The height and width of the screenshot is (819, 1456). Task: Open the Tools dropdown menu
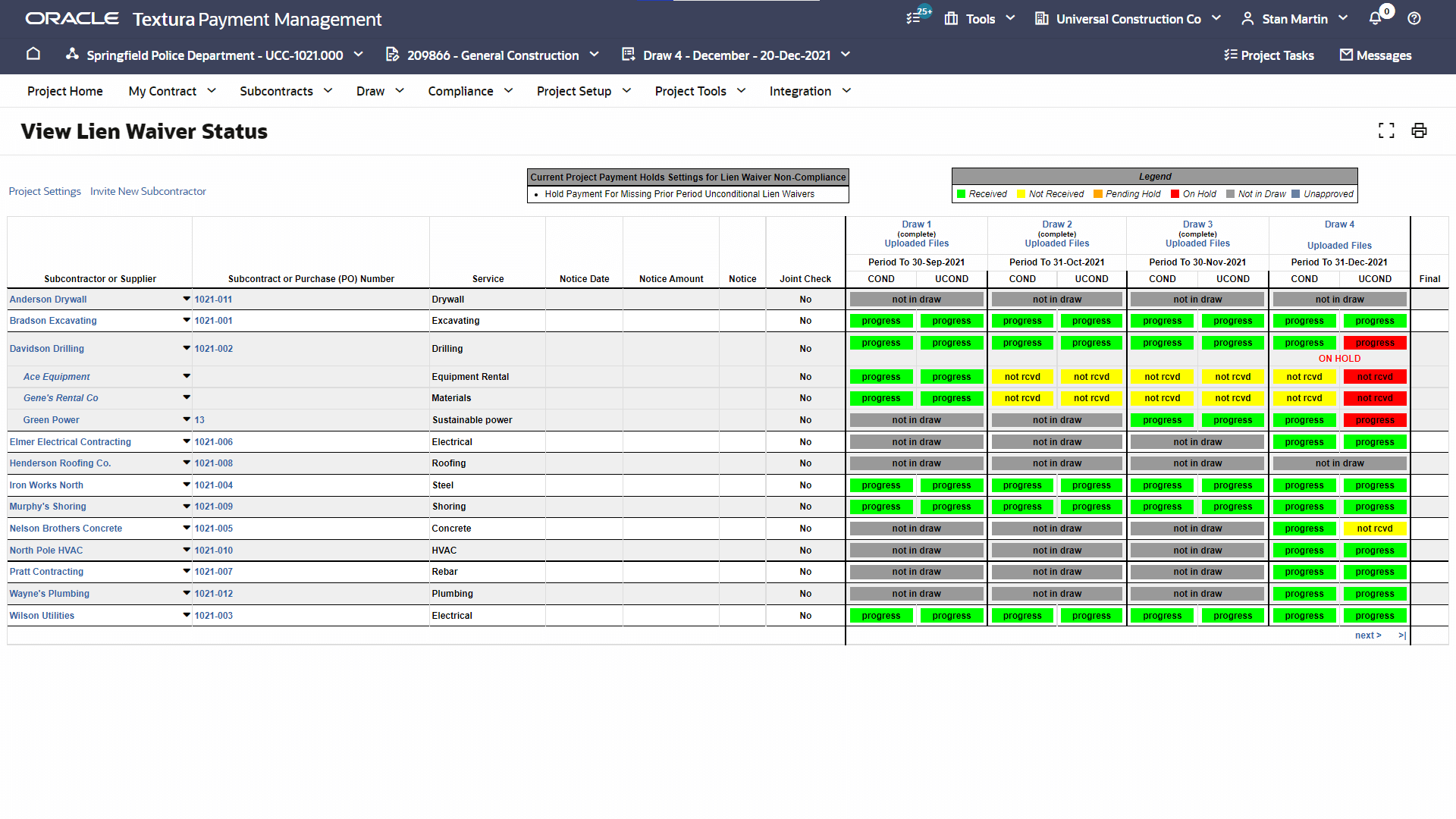980,18
